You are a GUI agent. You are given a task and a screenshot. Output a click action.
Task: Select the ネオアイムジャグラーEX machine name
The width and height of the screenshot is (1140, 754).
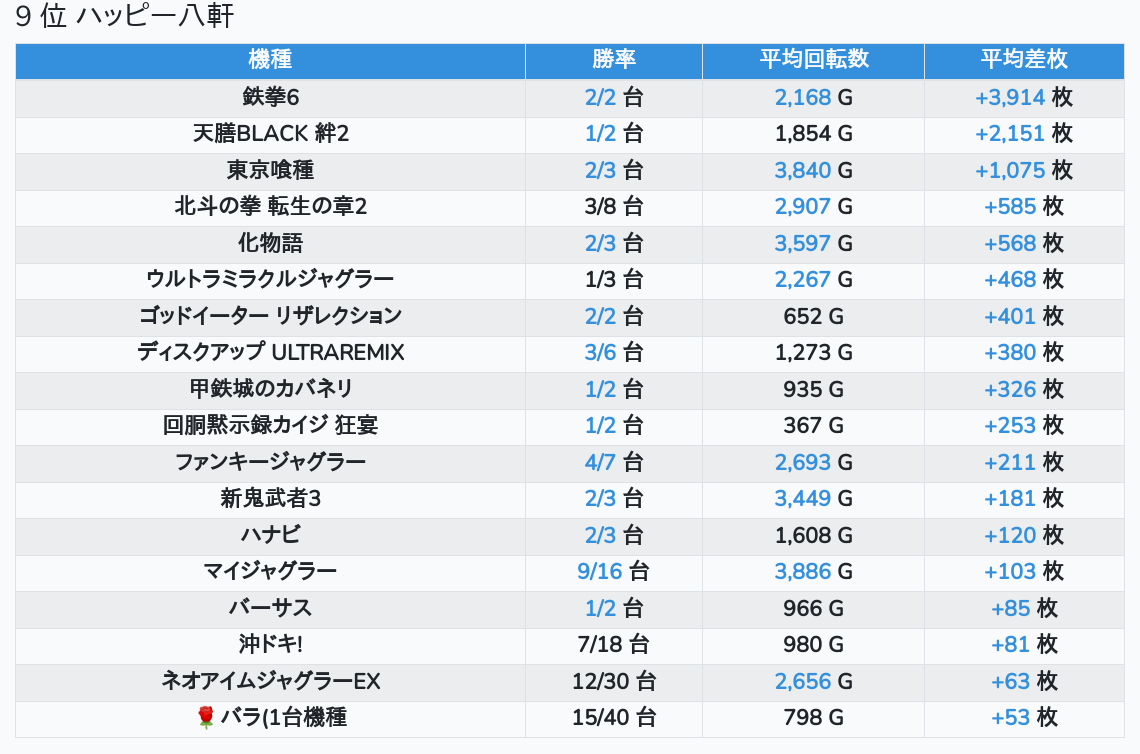[270, 681]
